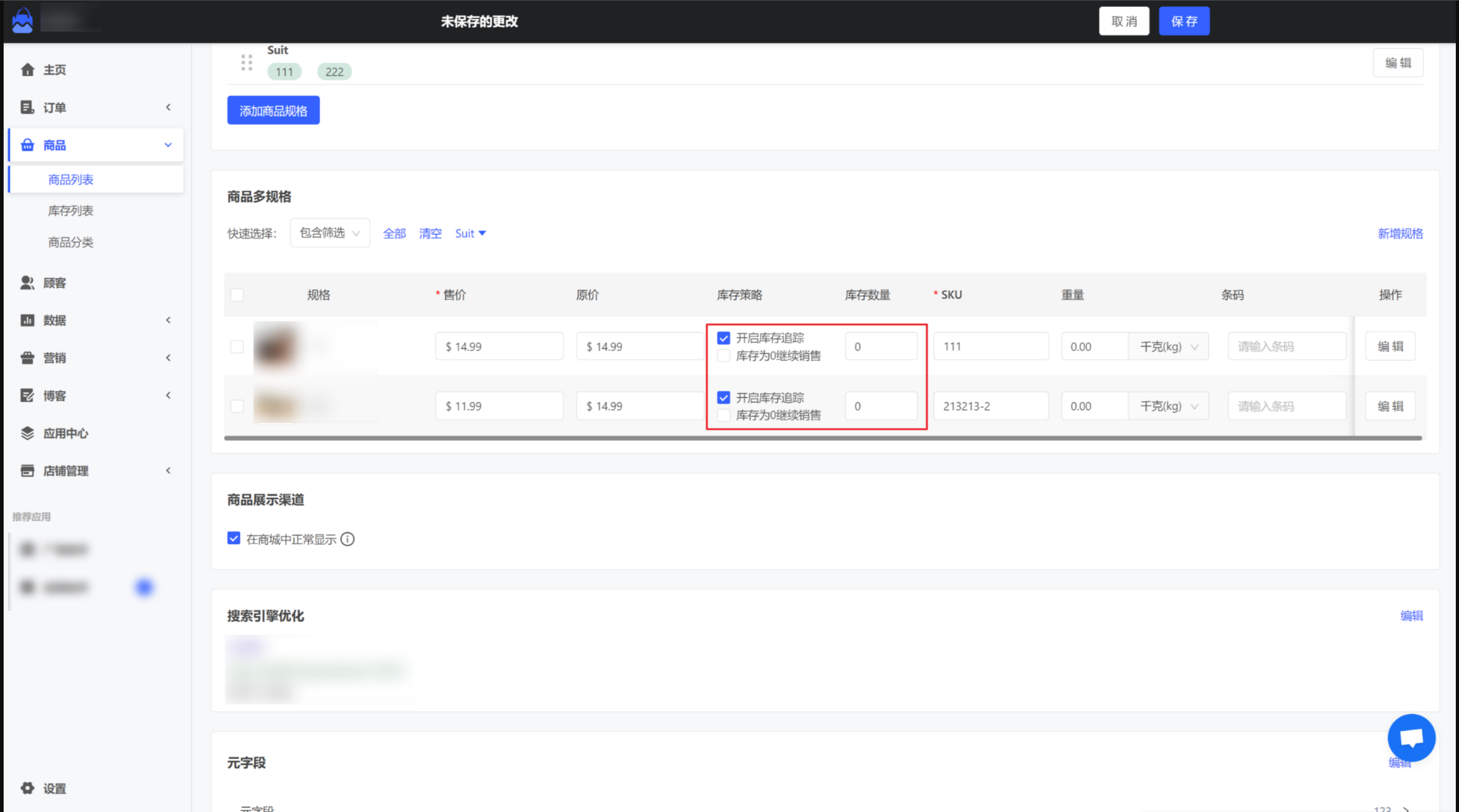This screenshot has height=812, width=1459.
Task: Open weight unit dropdown for first variant
Action: point(1168,346)
